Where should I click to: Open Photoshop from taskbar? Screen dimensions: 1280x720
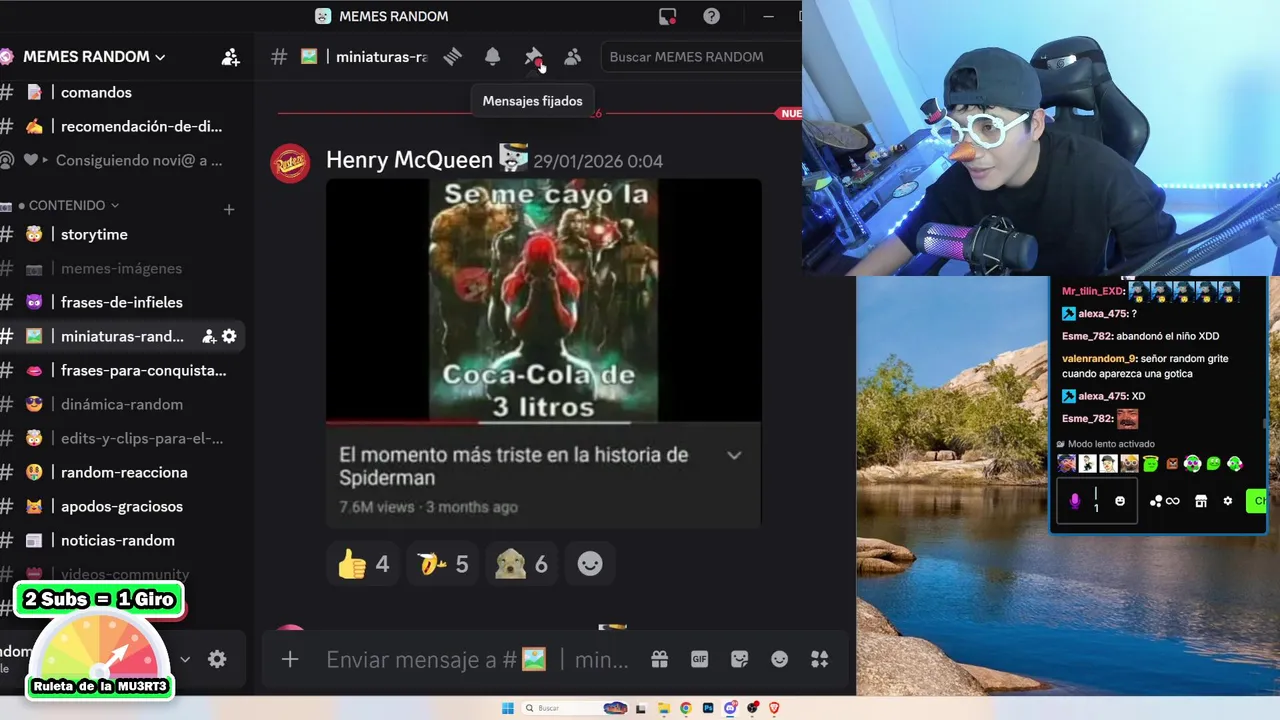(x=708, y=708)
